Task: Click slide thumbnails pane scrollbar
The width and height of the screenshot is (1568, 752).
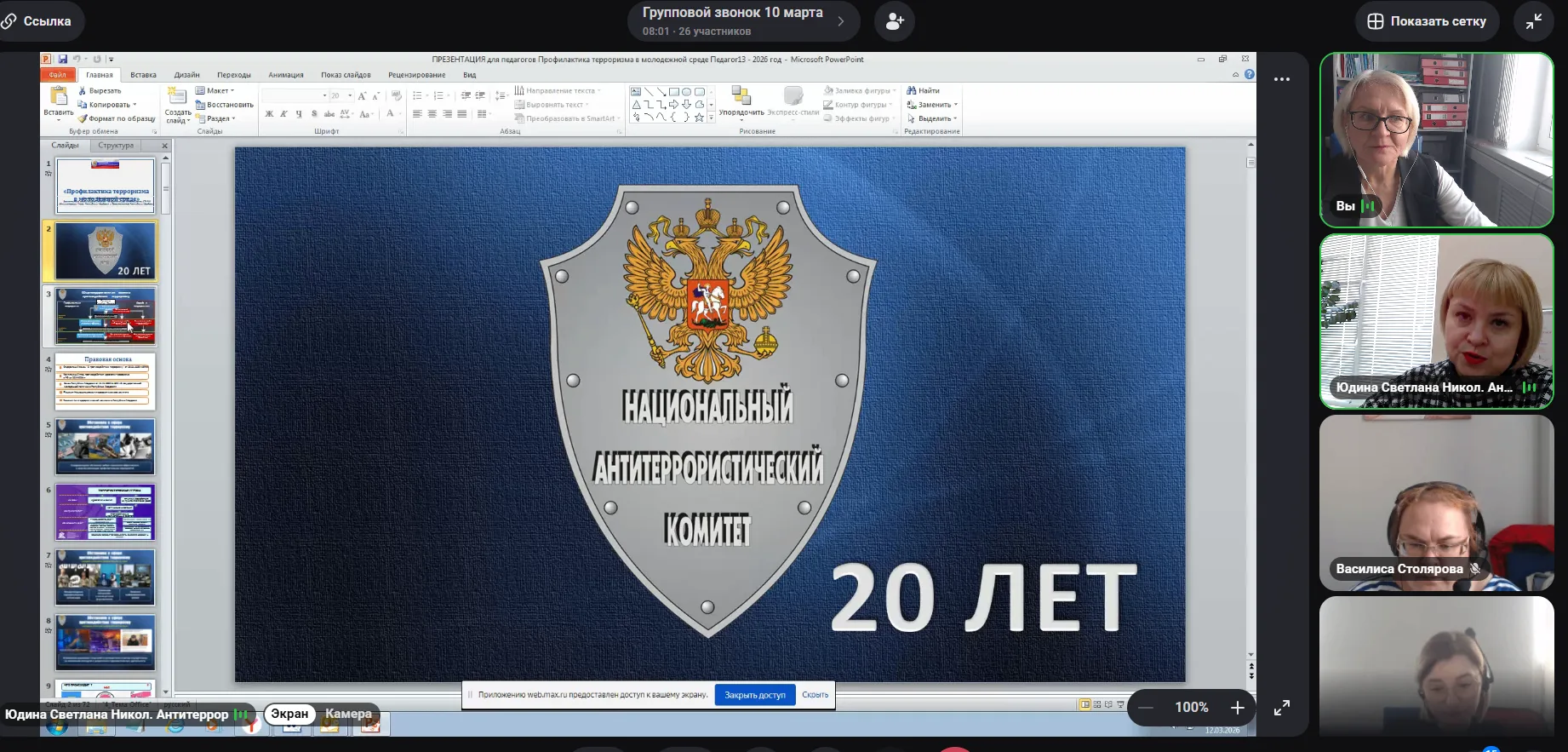Action: 165,189
